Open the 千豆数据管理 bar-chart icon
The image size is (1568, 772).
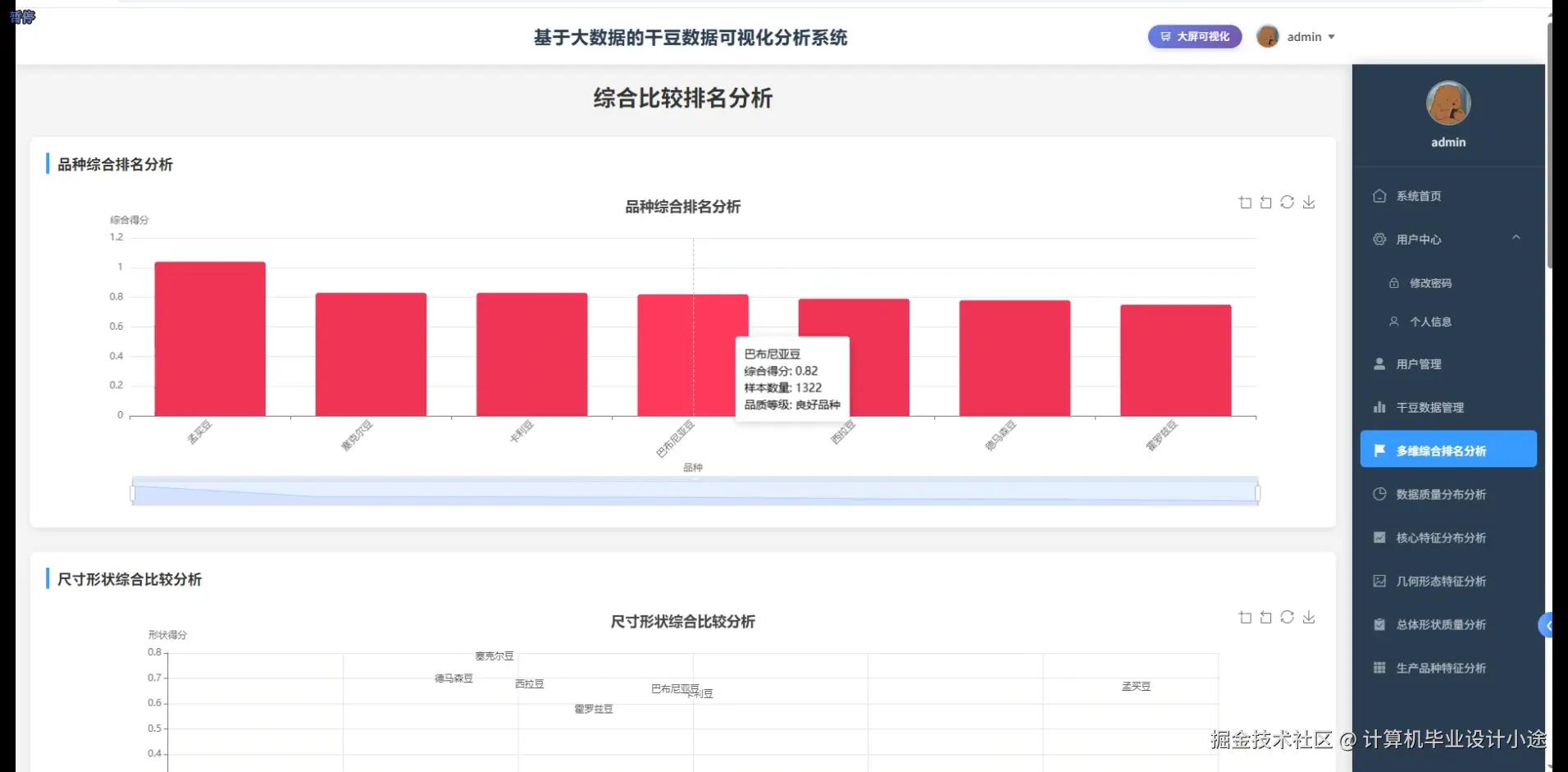pyautogui.click(x=1379, y=407)
